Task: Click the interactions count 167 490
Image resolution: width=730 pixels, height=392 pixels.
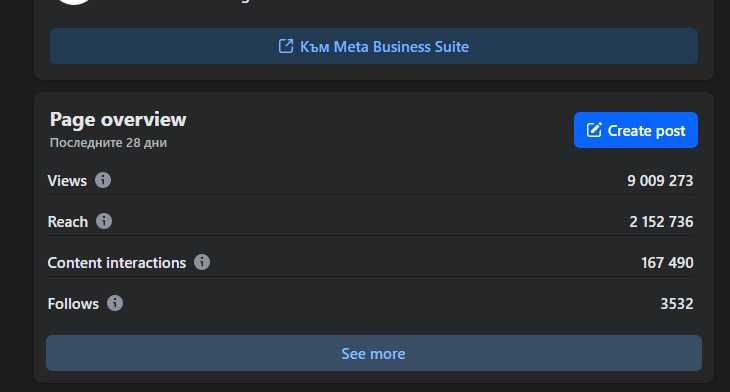Action: (667, 263)
